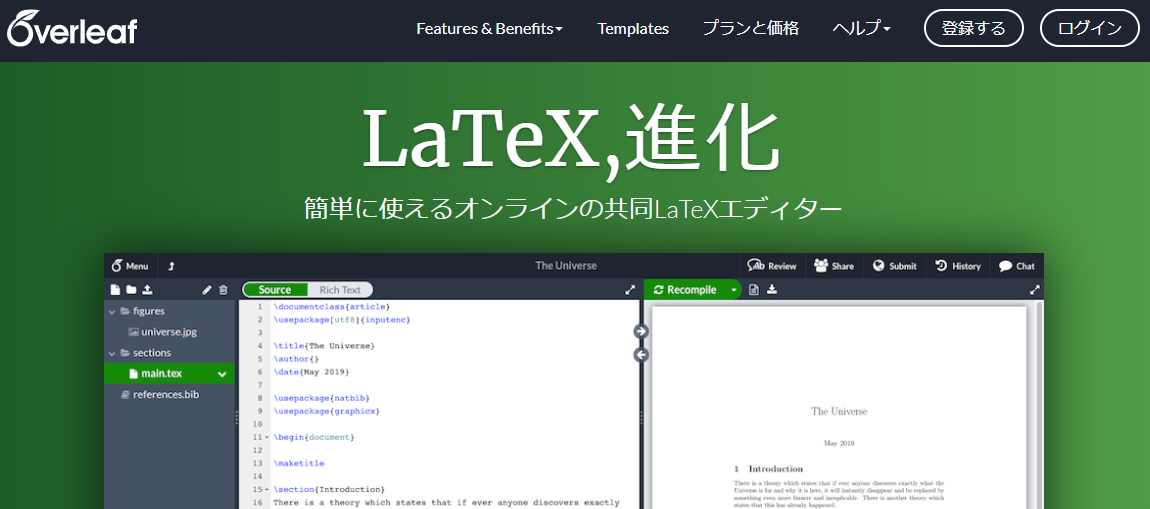This screenshot has width=1150, height=509.
Task: Click the 登録する register button
Action: (973, 29)
